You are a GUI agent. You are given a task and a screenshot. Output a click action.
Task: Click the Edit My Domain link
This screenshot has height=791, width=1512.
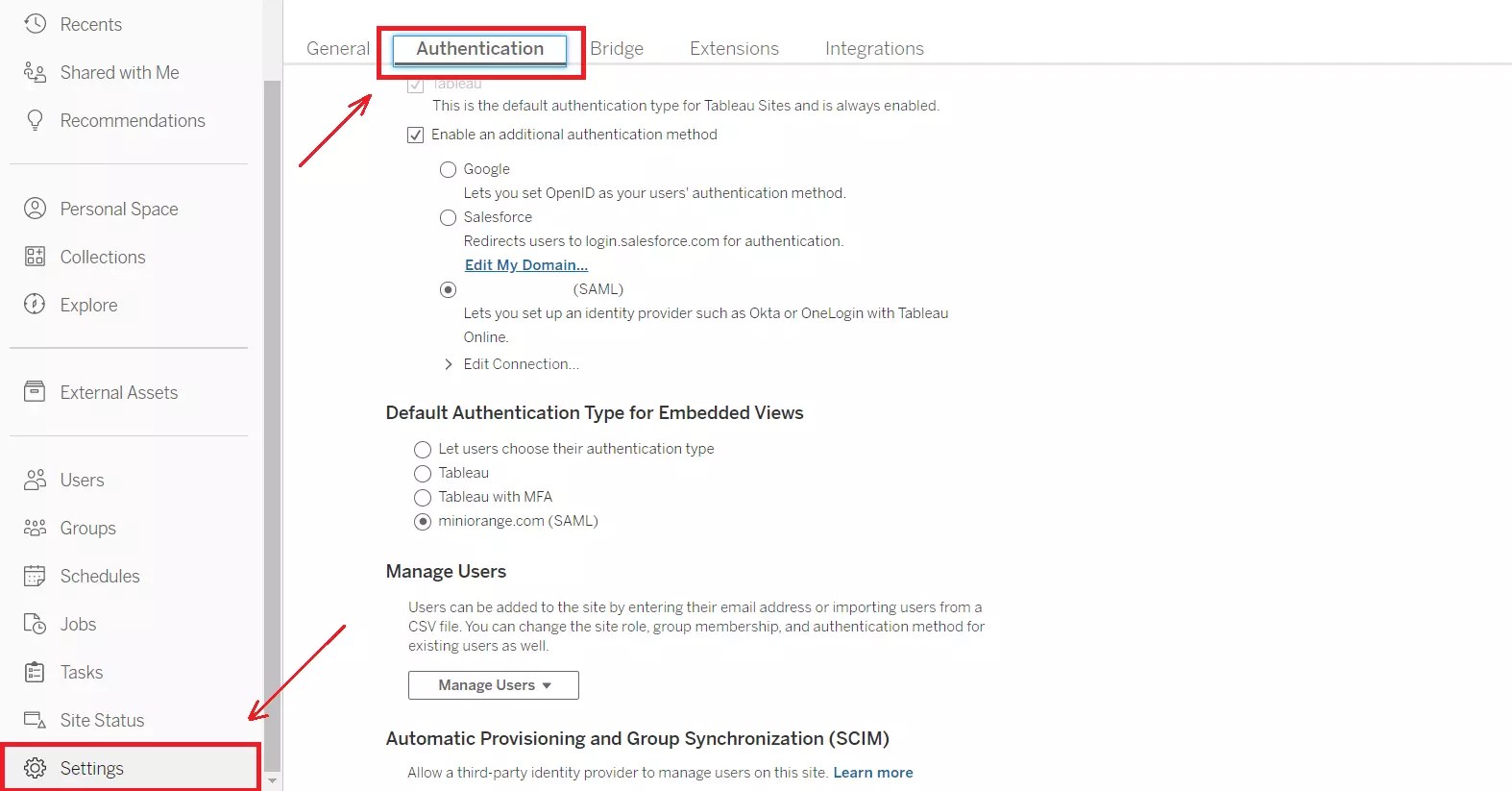tap(525, 264)
